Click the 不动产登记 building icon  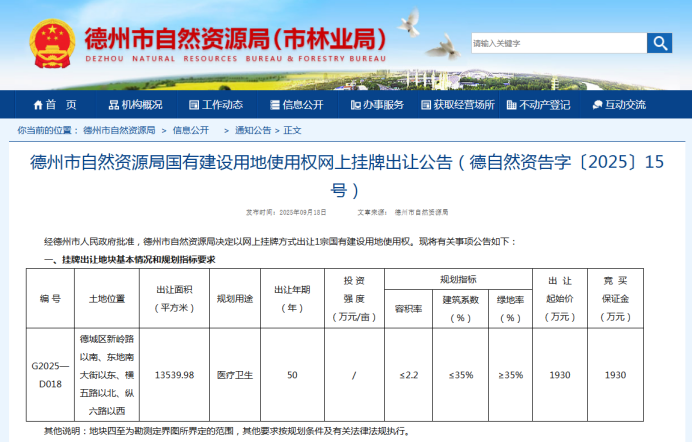pos(512,105)
